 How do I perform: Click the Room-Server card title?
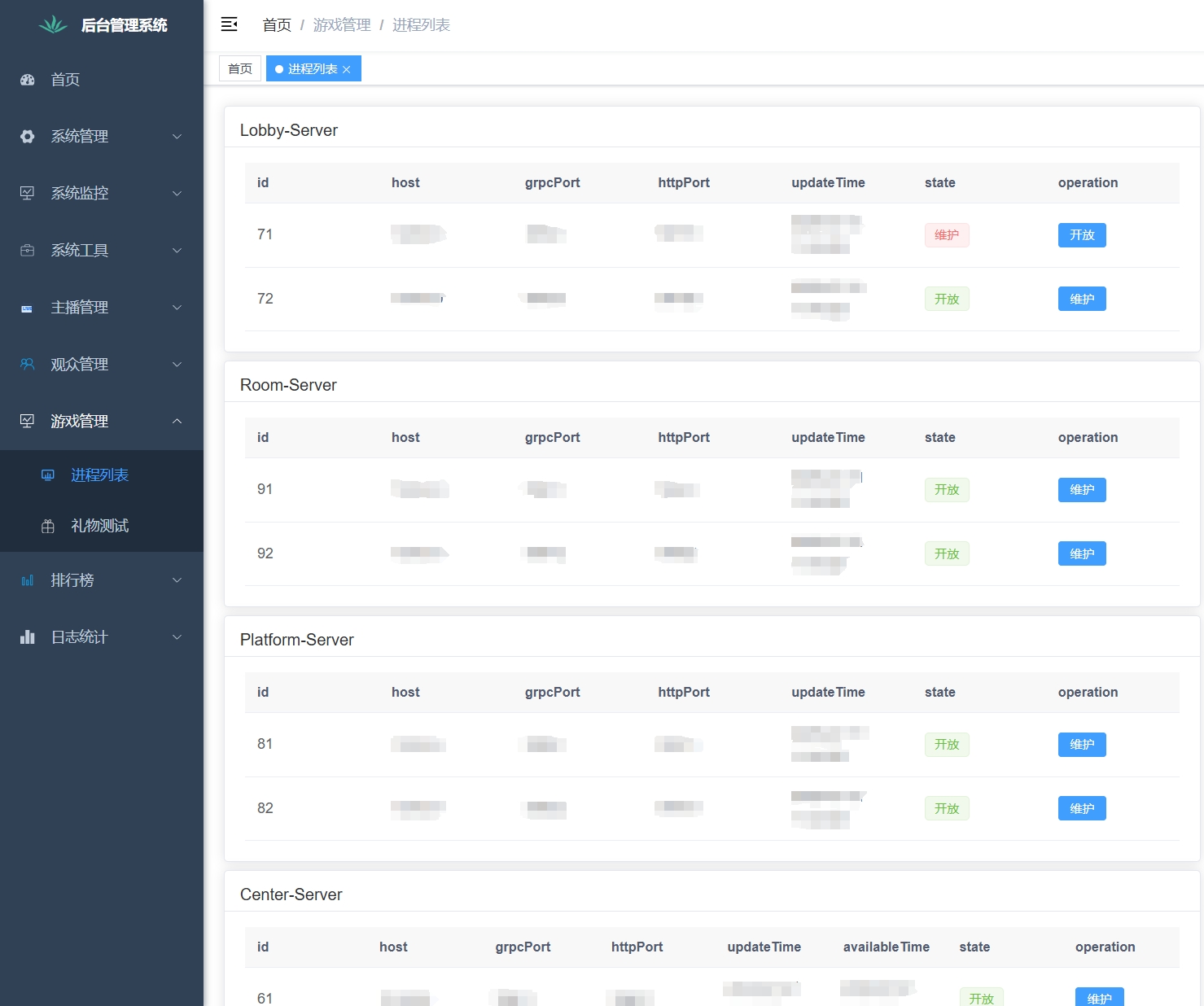pyautogui.click(x=288, y=385)
